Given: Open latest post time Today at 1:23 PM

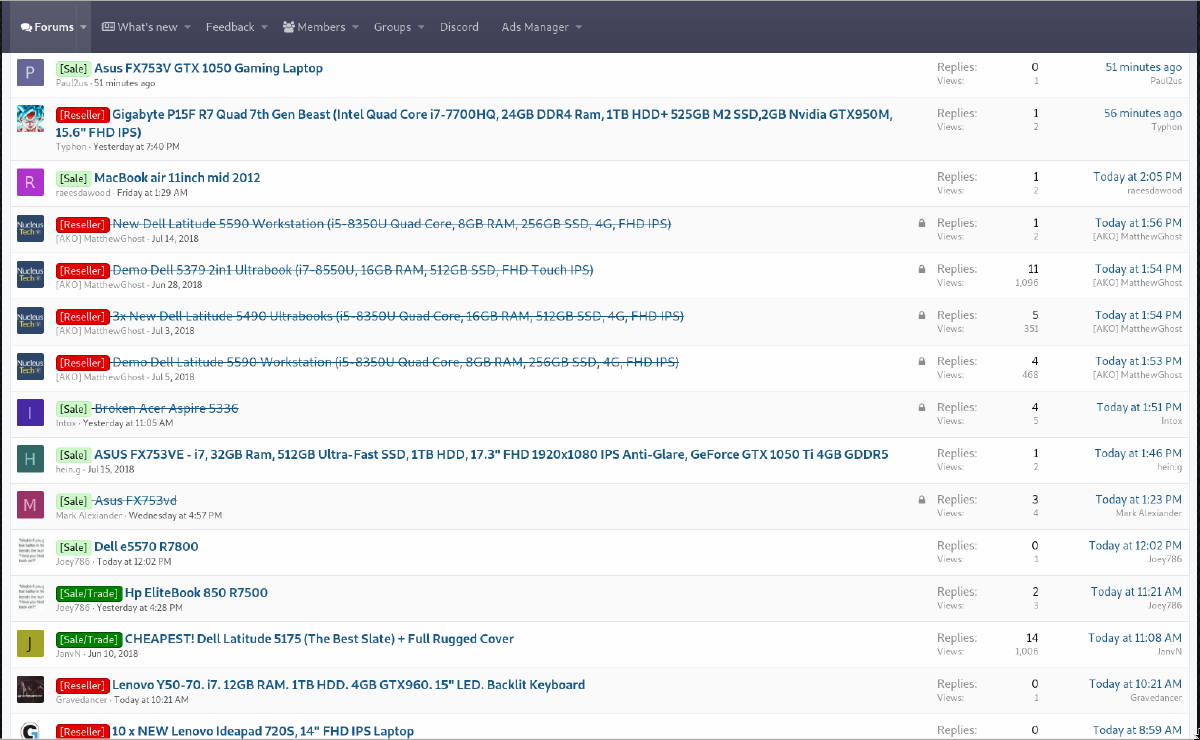Looking at the screenshot, I should [x=1138, y=499].
